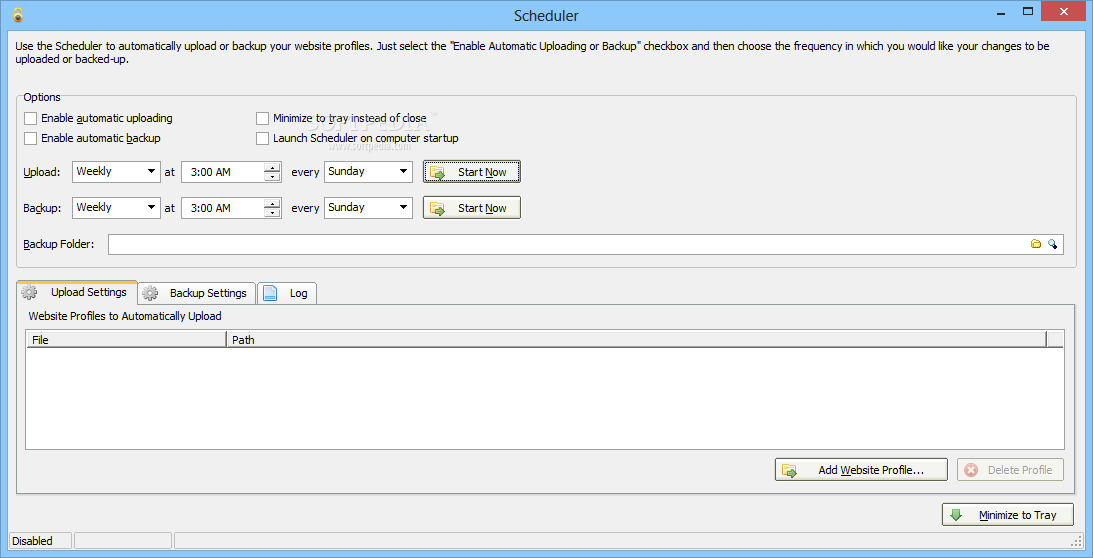Increase Upload time with up spinner arrow
This screenshot has width=1093, height=558.
(x=273, y=167)
